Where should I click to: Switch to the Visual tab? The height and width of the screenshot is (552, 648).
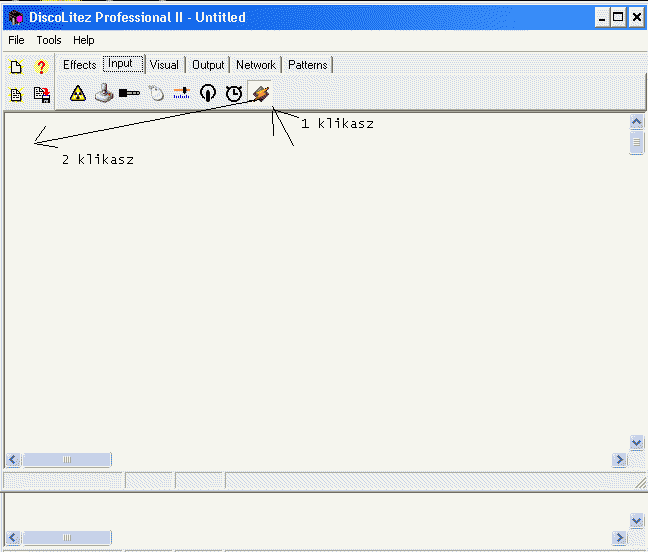tap(164, 65)
